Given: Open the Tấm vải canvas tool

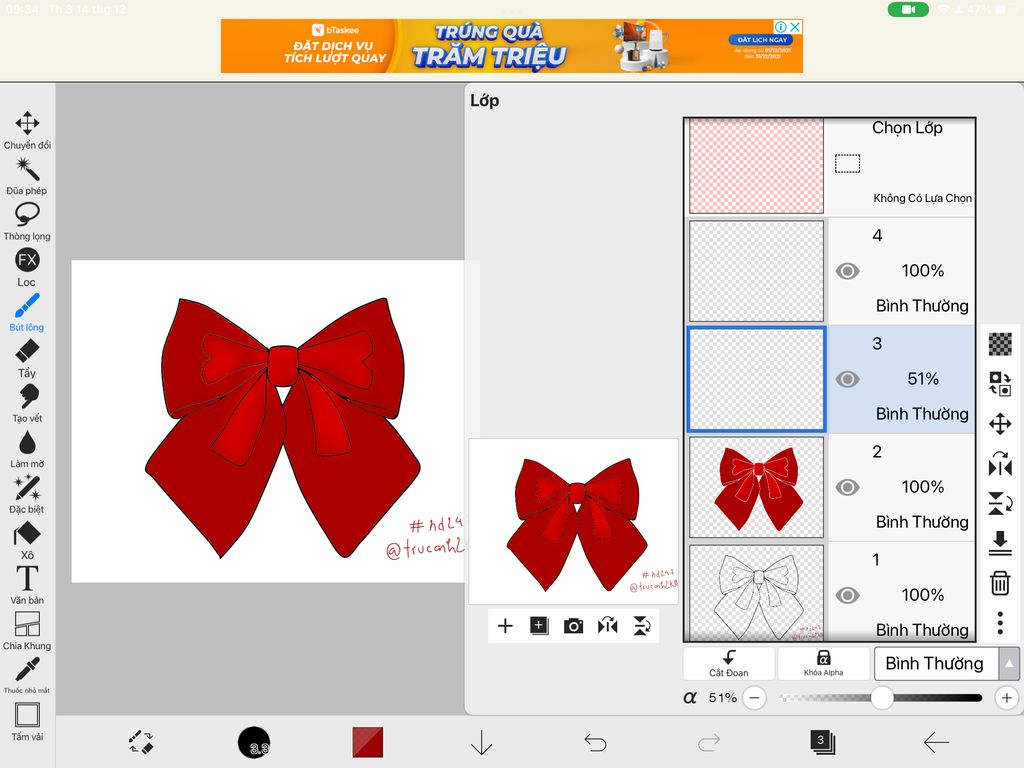Looking at the screenshot, I should coord(27,722).
